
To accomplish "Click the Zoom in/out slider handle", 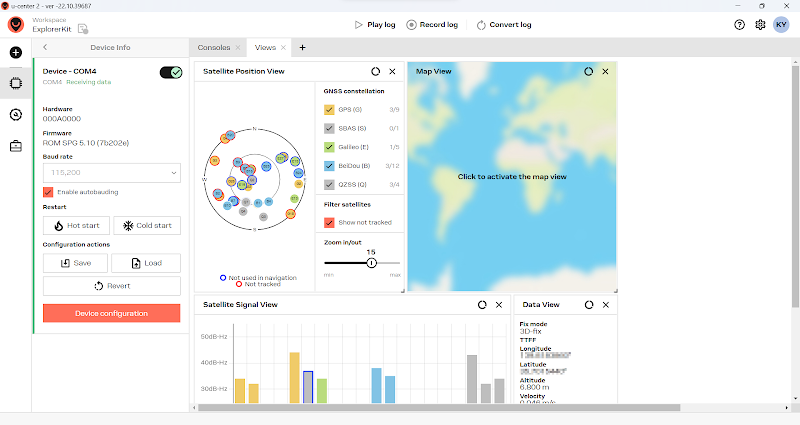I will click(x=371, y=263).
